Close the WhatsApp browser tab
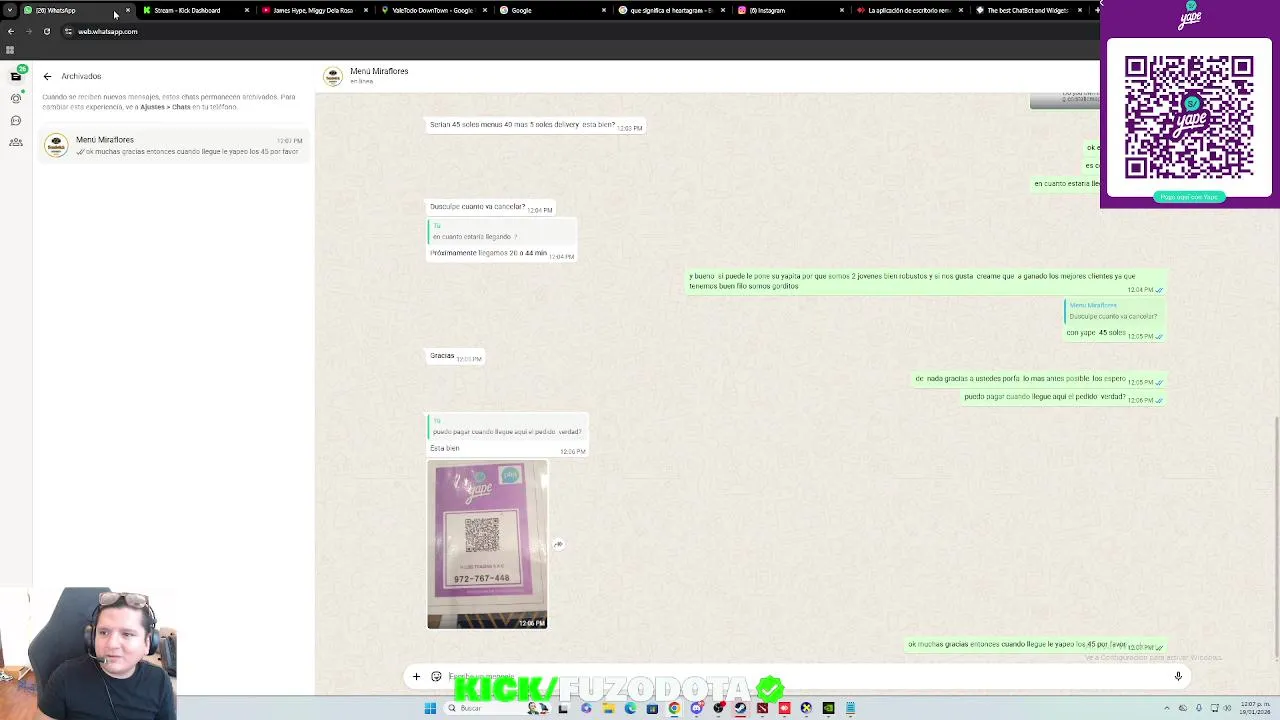Image resolution: width=1280 pixels, height=720 pixels. [x=127, y=10]
